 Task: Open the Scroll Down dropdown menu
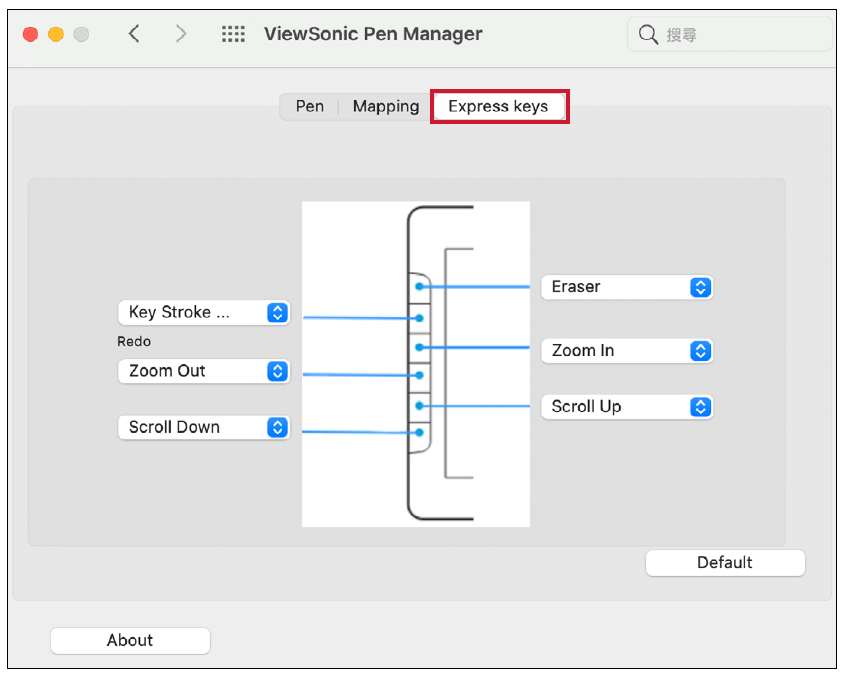tap(204, 427)
